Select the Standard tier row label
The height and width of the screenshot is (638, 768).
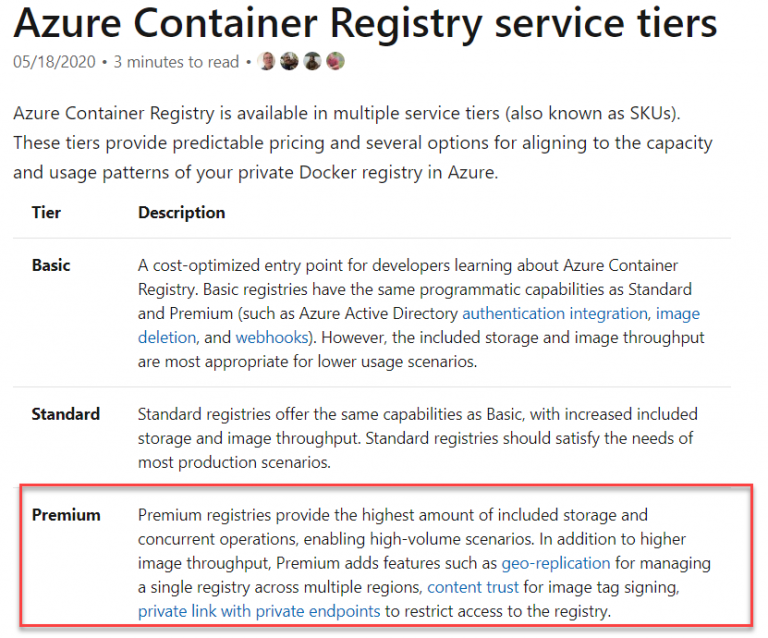65,414
